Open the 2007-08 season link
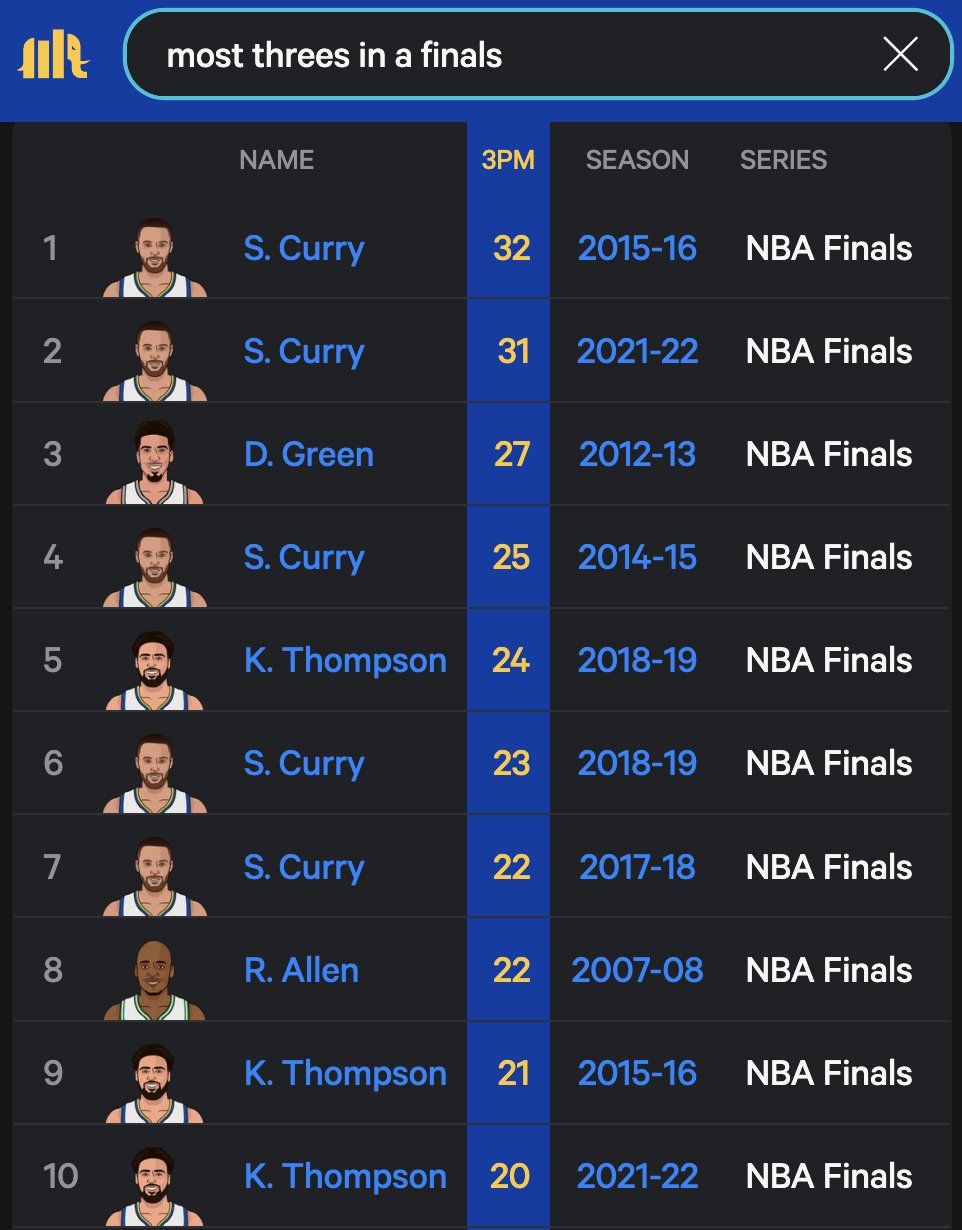This screenshot has width=962, height=1230. tap(637, 970)
